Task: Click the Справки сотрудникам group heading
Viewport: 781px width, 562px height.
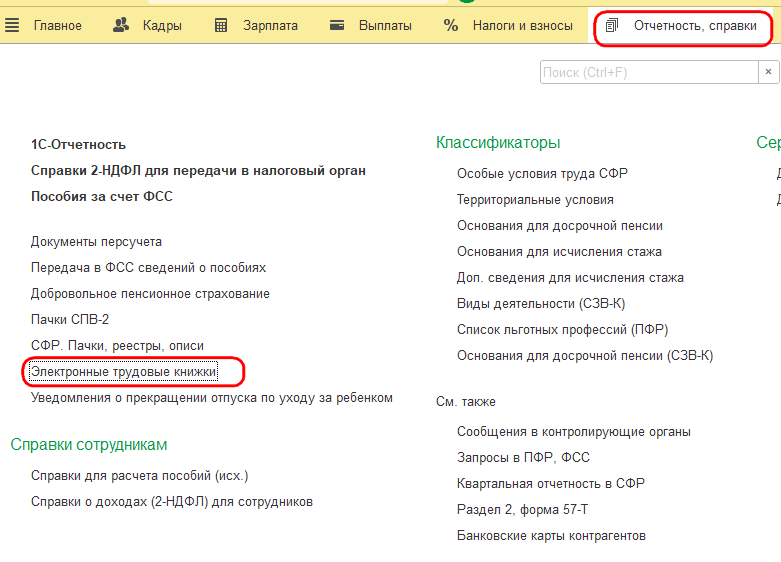Action: [x=89, y=444]
